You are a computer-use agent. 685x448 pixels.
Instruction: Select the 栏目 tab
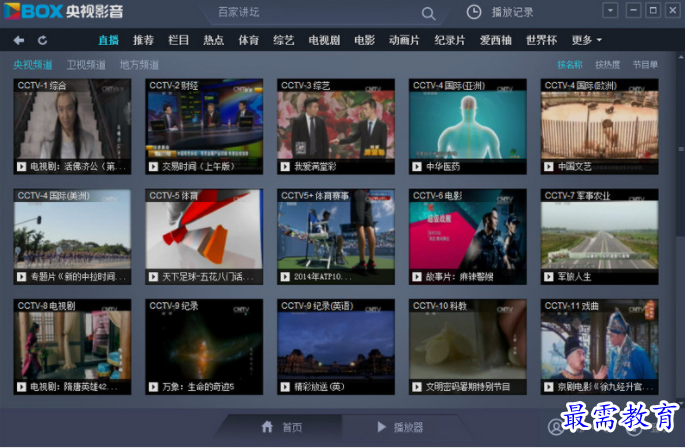click(178, 40)
